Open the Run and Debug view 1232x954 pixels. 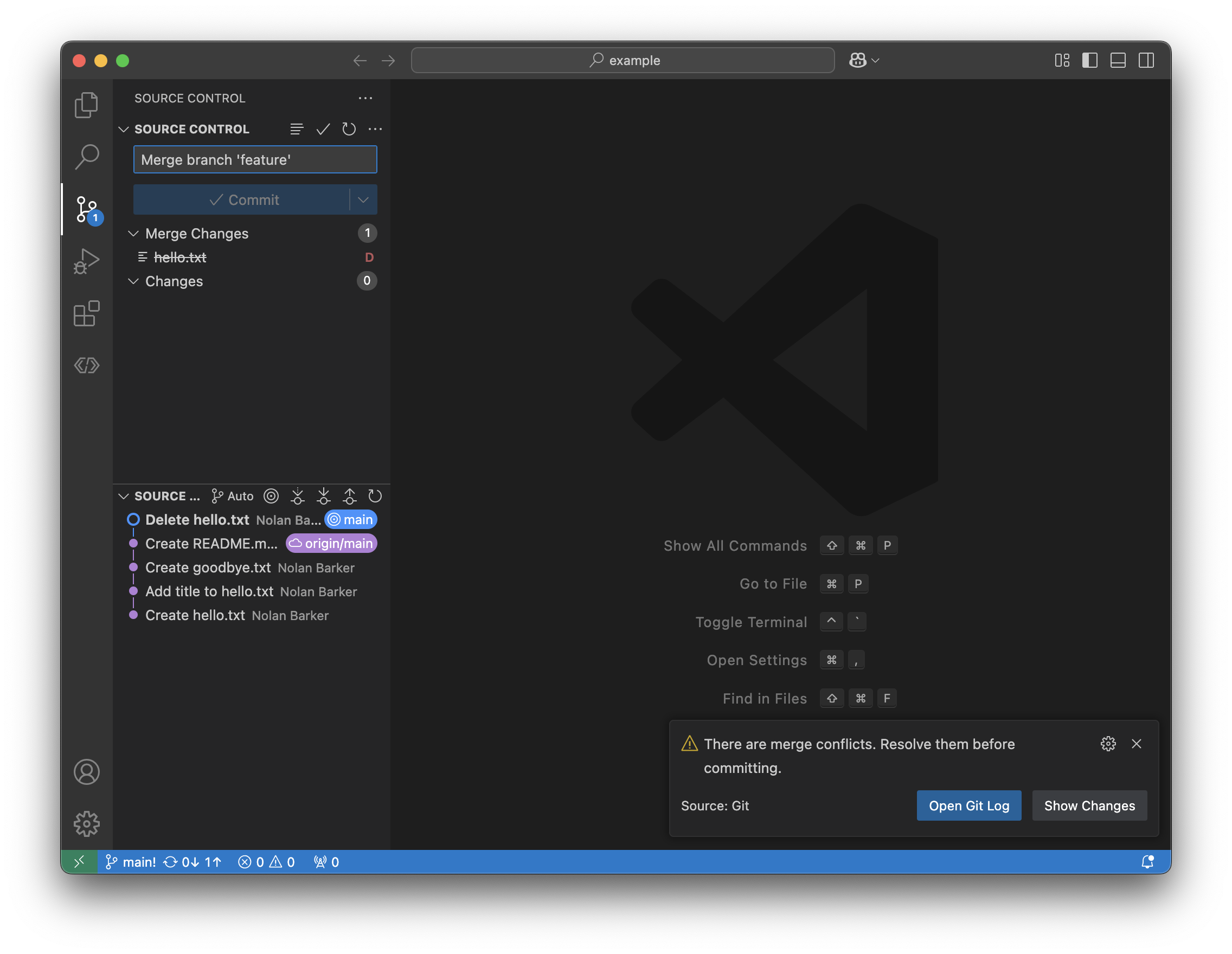coord(86,261)
